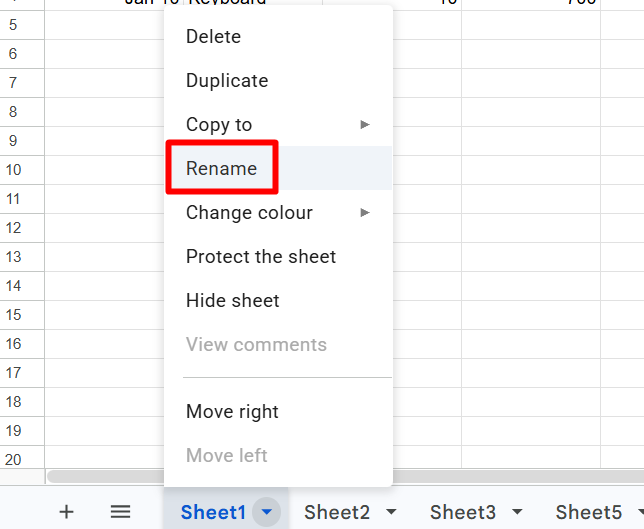Select Copy to in context menu
Screen dimensions: 644x529
[278, 124]
